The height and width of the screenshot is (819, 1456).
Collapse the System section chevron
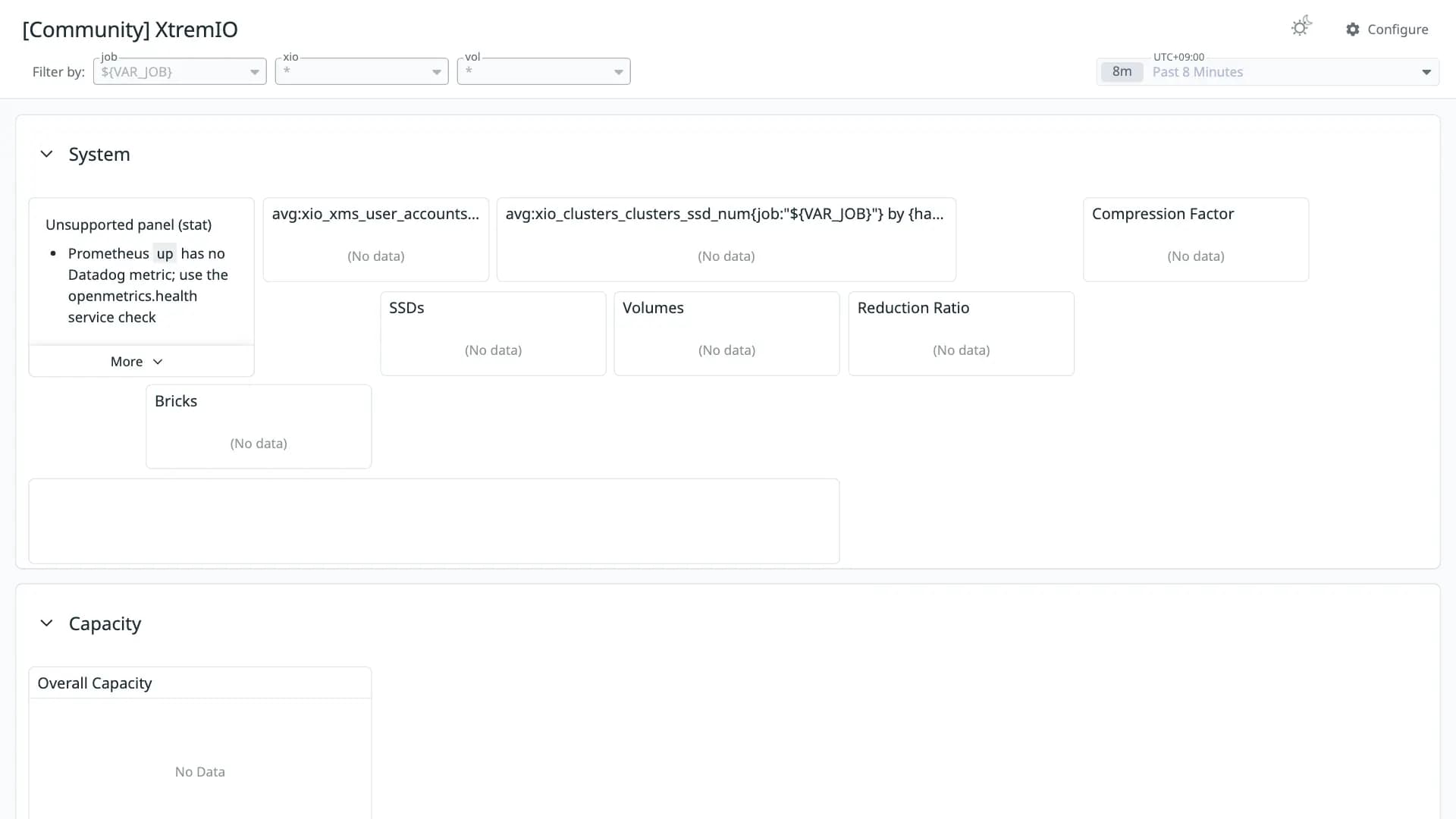tap(46, 154)
